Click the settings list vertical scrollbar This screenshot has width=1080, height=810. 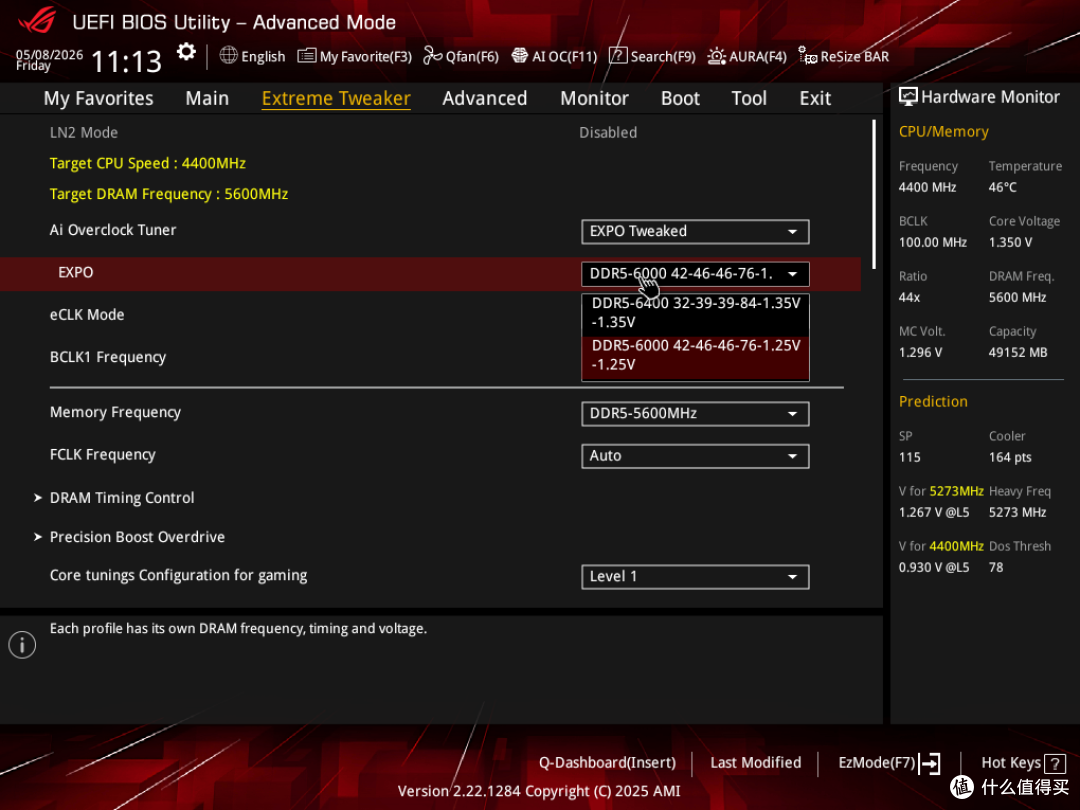tap(873, 194)
